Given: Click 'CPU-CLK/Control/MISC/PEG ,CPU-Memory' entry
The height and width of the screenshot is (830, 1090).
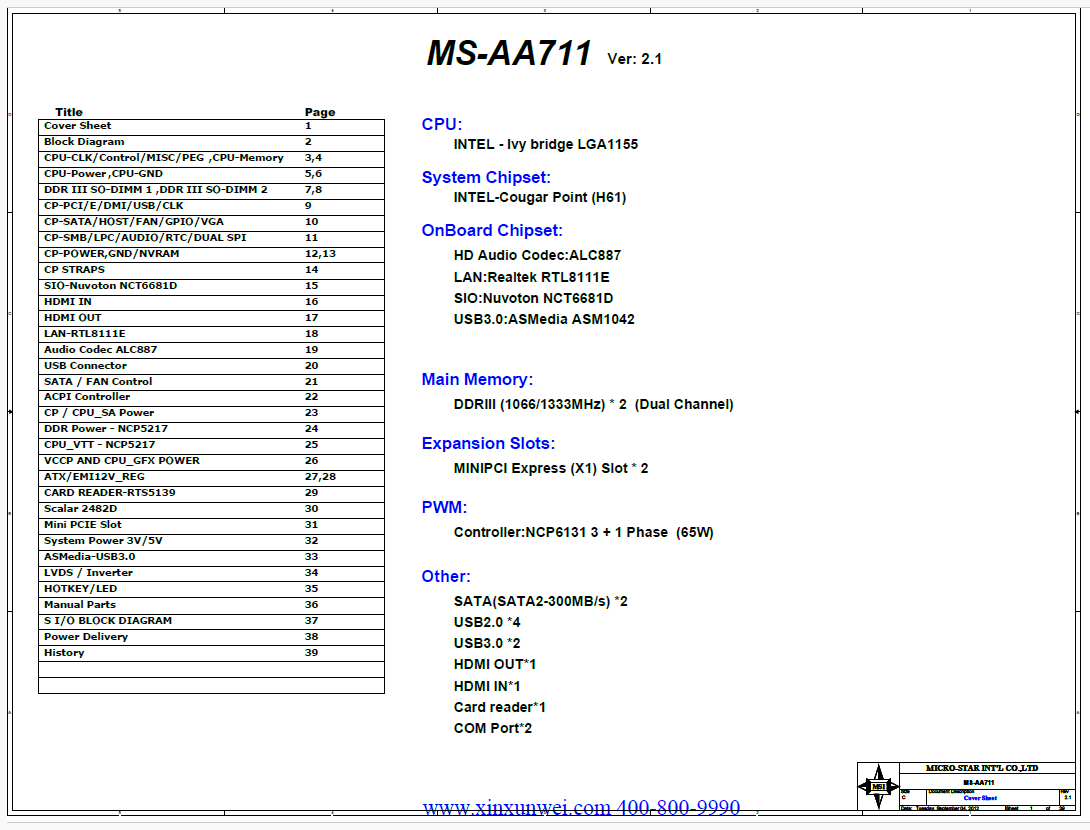Looking at the screenshot, I should (211, 158).
